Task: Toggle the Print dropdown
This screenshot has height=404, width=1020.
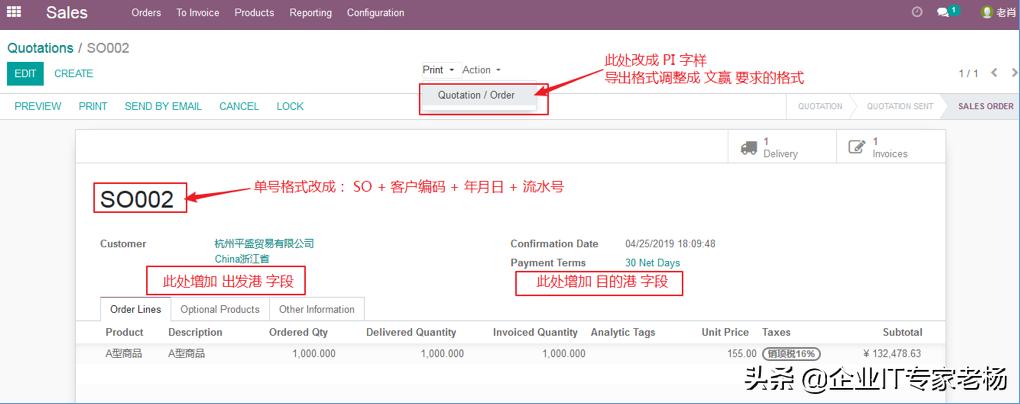Action: pyautogui.click(x=438, y=70)
